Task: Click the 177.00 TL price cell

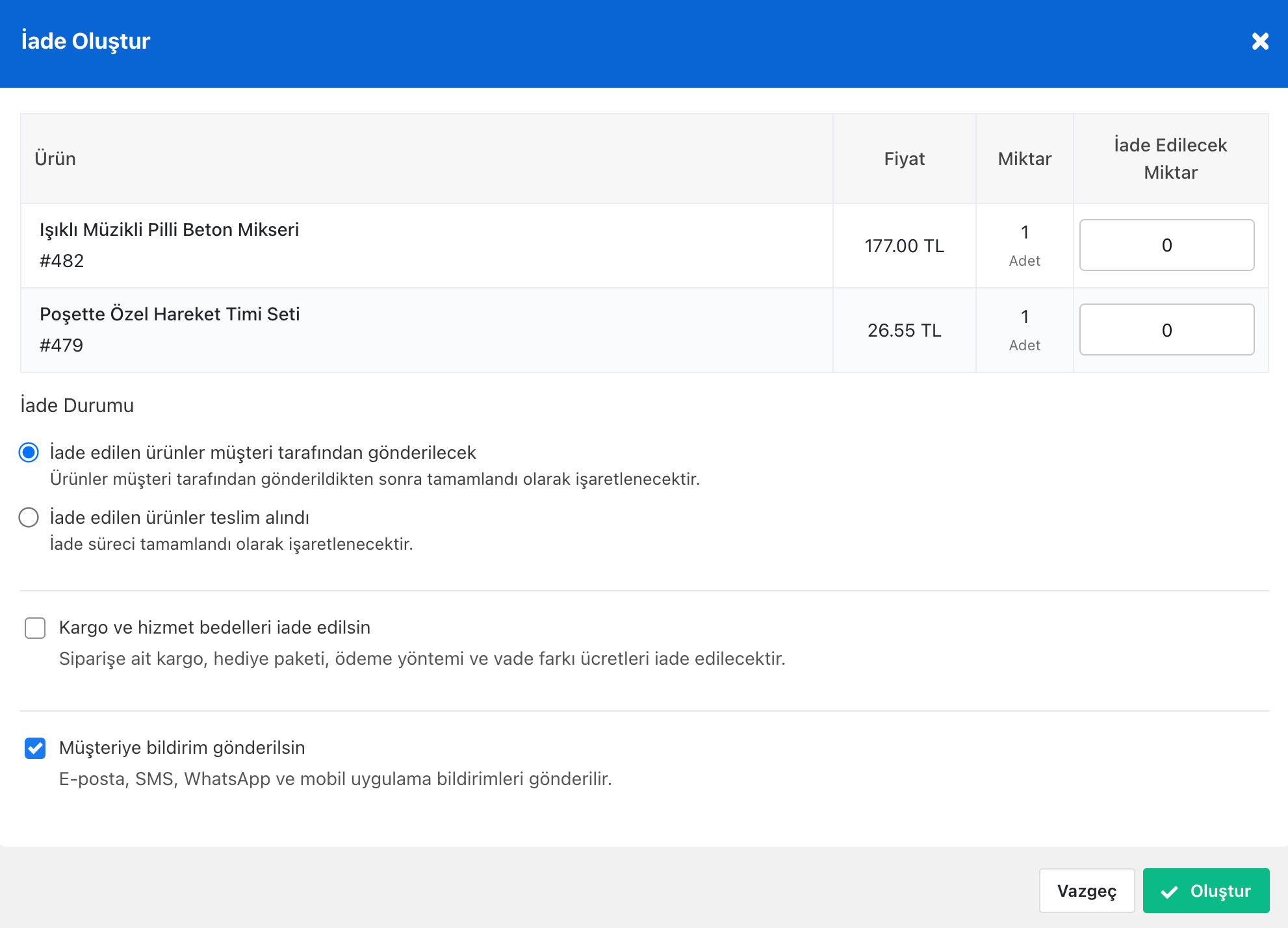Action: (x=904, y=246)
